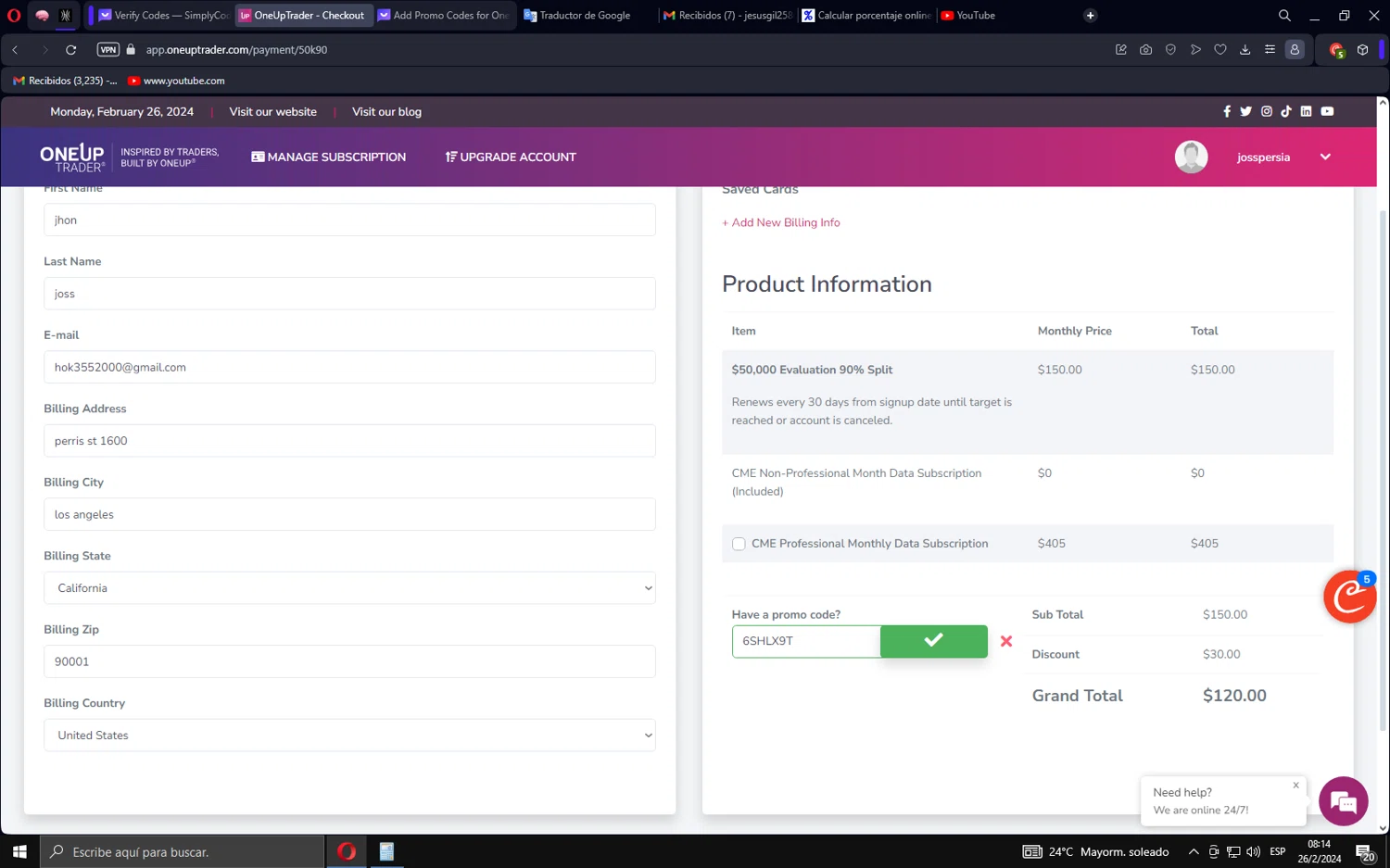Open browser downloads icon
Viewport: 1390px width, 868px height.
click(x=1245, y=50)
